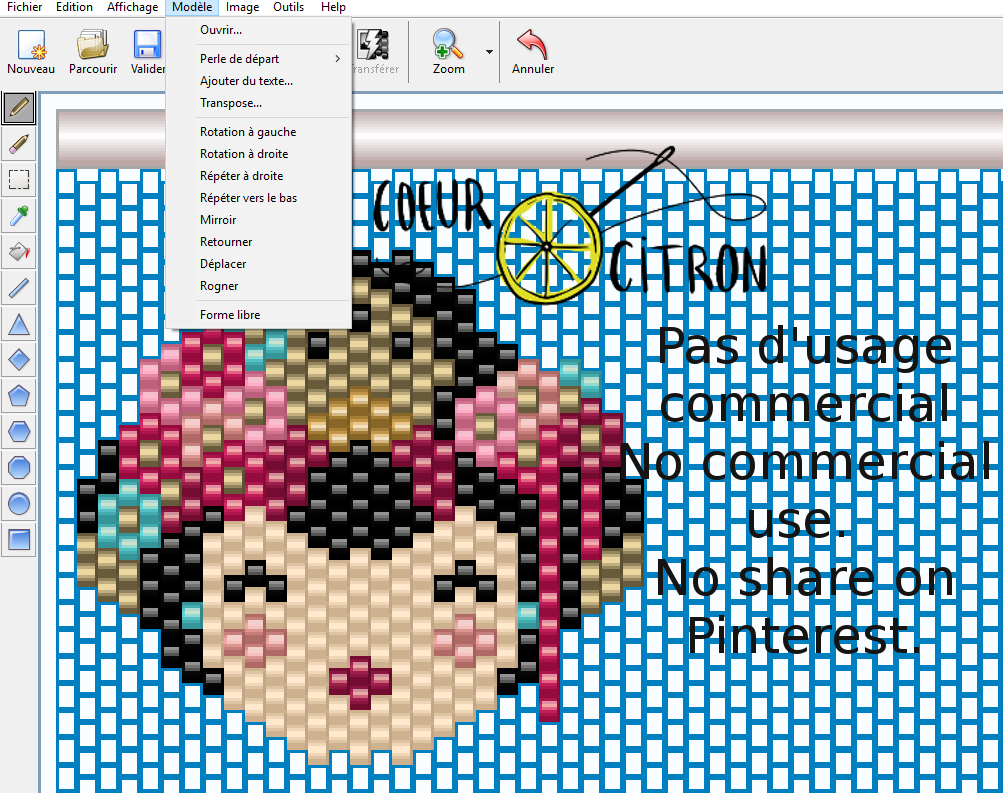This screenshot has width=1003, height=793.
Task: Select the pencil drawing tool
Action: tap(19, 107)
